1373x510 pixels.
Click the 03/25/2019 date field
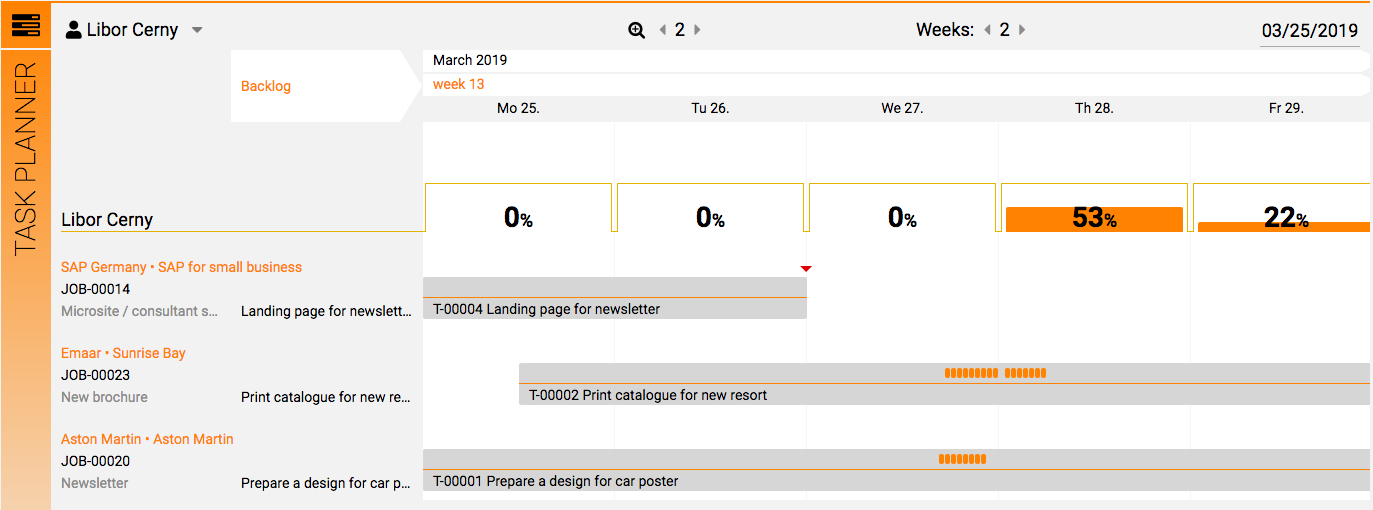click(x=1310, y=30)
